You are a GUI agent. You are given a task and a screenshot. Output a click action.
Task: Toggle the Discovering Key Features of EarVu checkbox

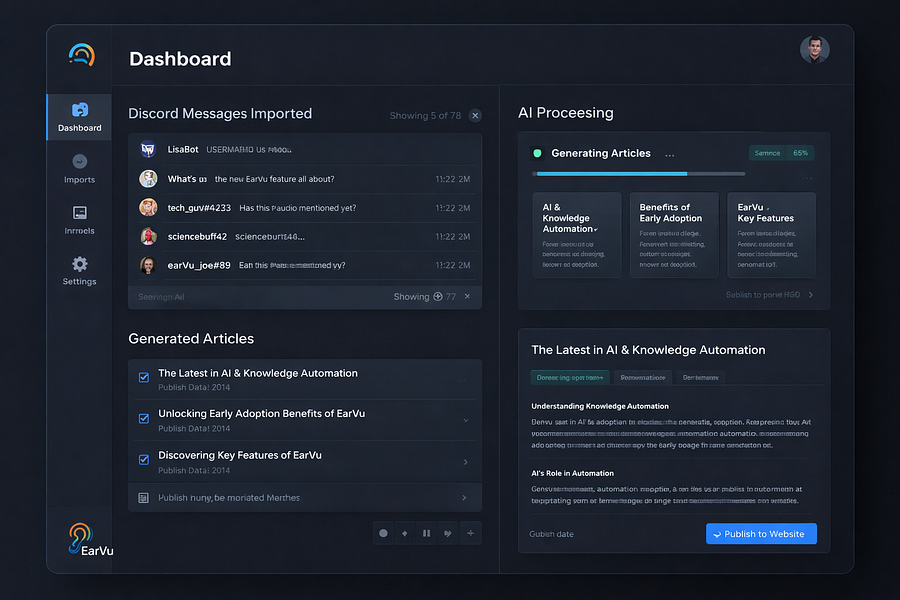point(144,460)
